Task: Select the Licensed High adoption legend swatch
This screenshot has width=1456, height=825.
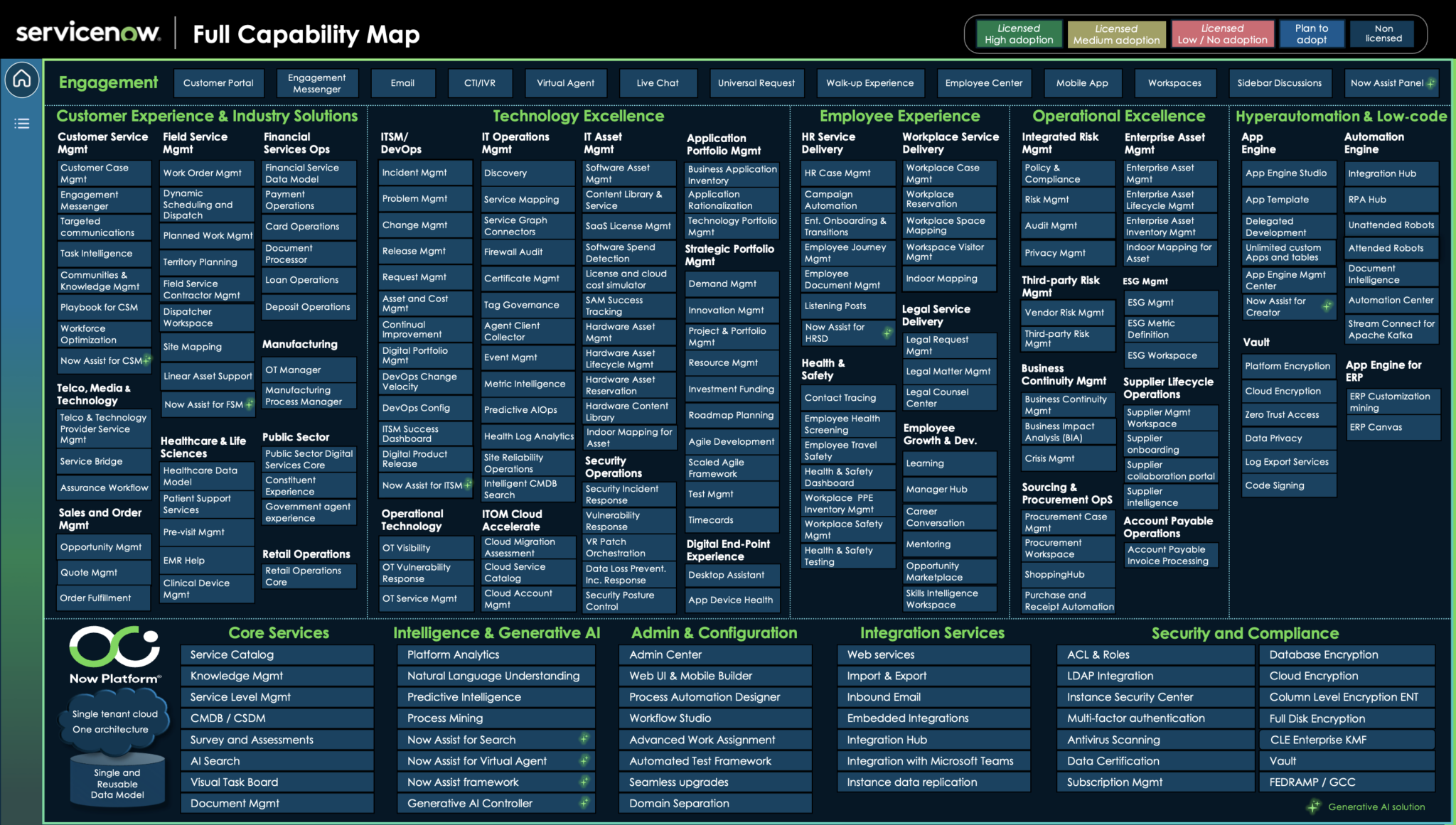Action: click(x=1019, y=34)
